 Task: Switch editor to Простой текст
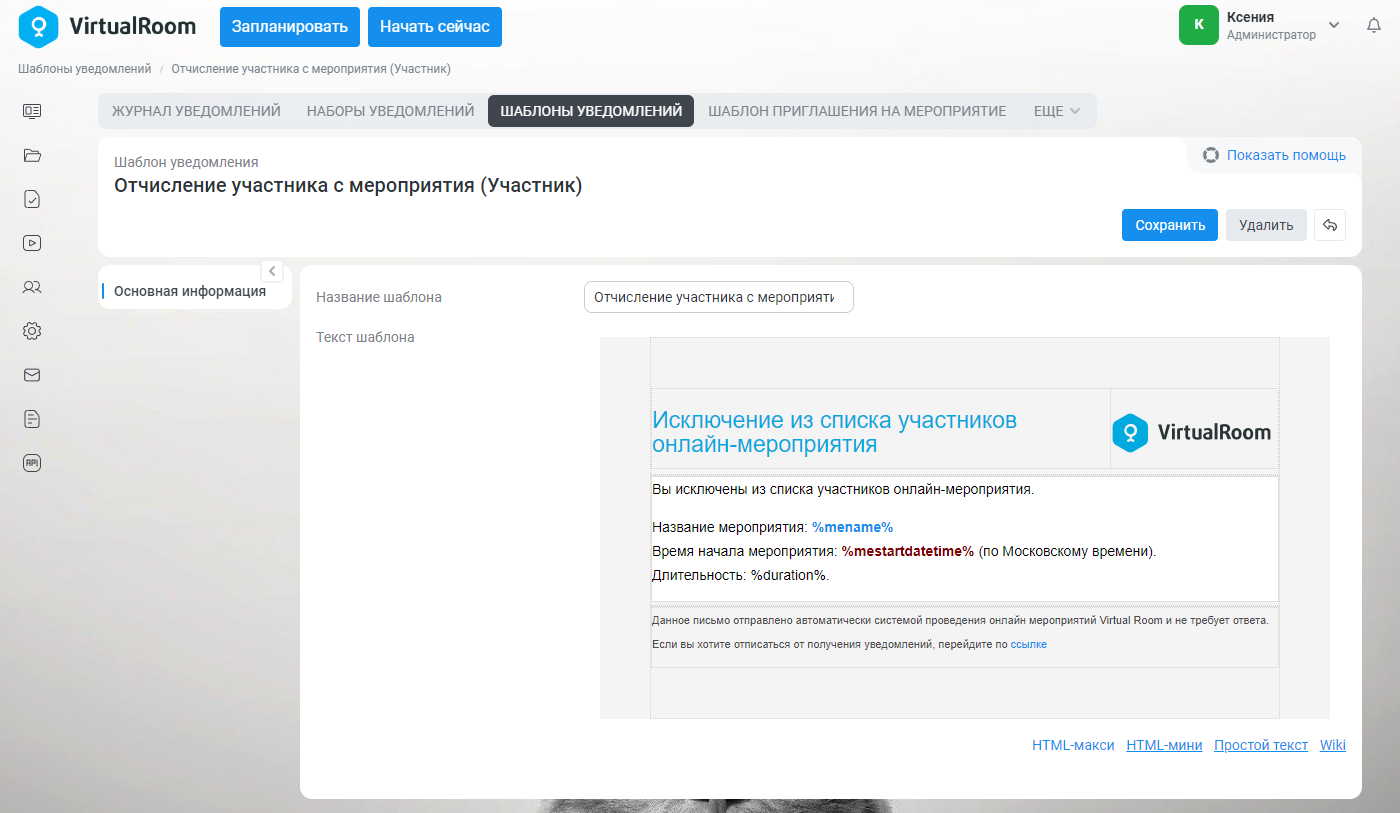point(1261,745)
